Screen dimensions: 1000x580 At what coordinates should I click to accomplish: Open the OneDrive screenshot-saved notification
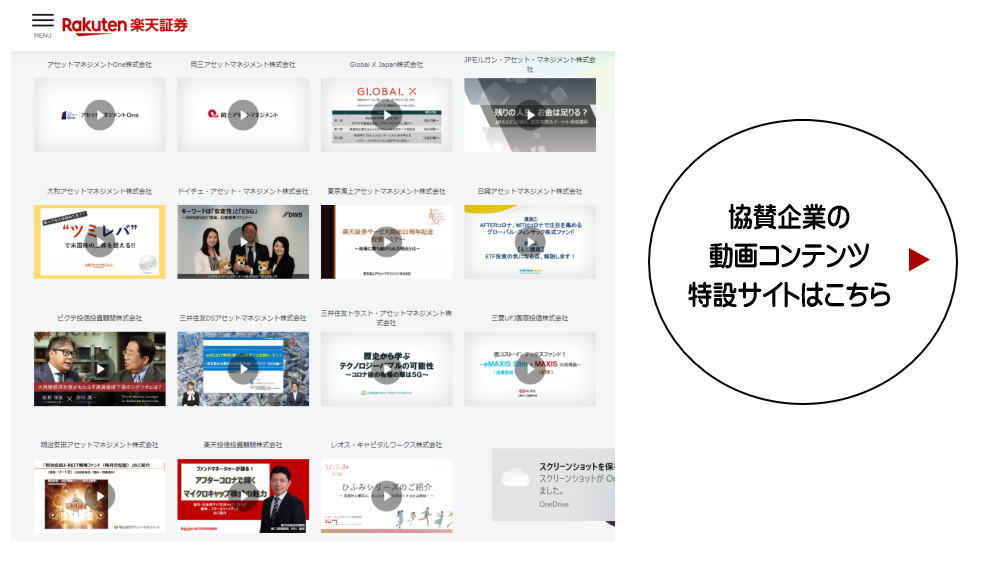point(554,485)
